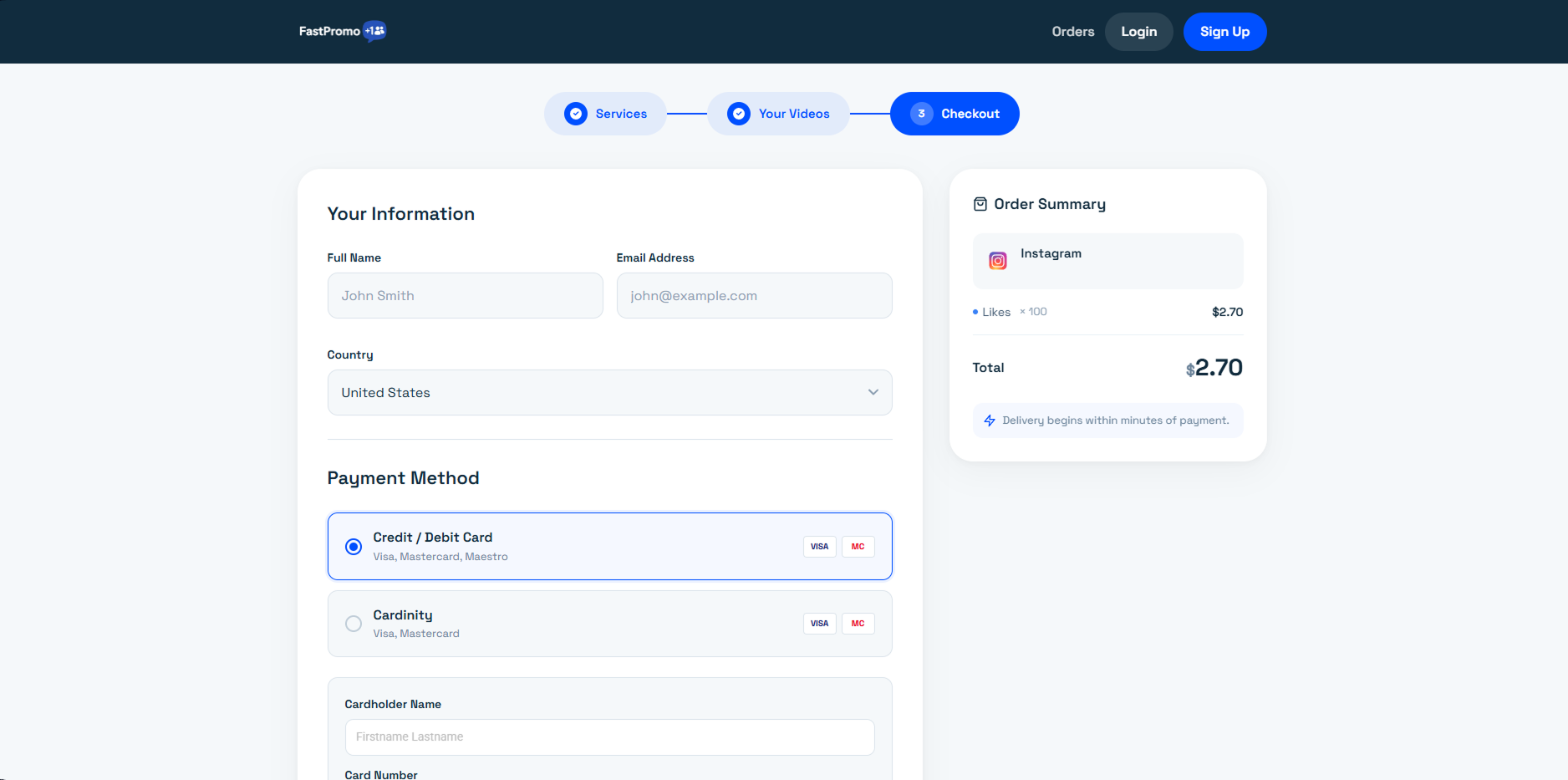Click the '$2.70' Likes price
Viewport: 1568px width, 780px height.
pyautogui.click(x=1228, y=312)
